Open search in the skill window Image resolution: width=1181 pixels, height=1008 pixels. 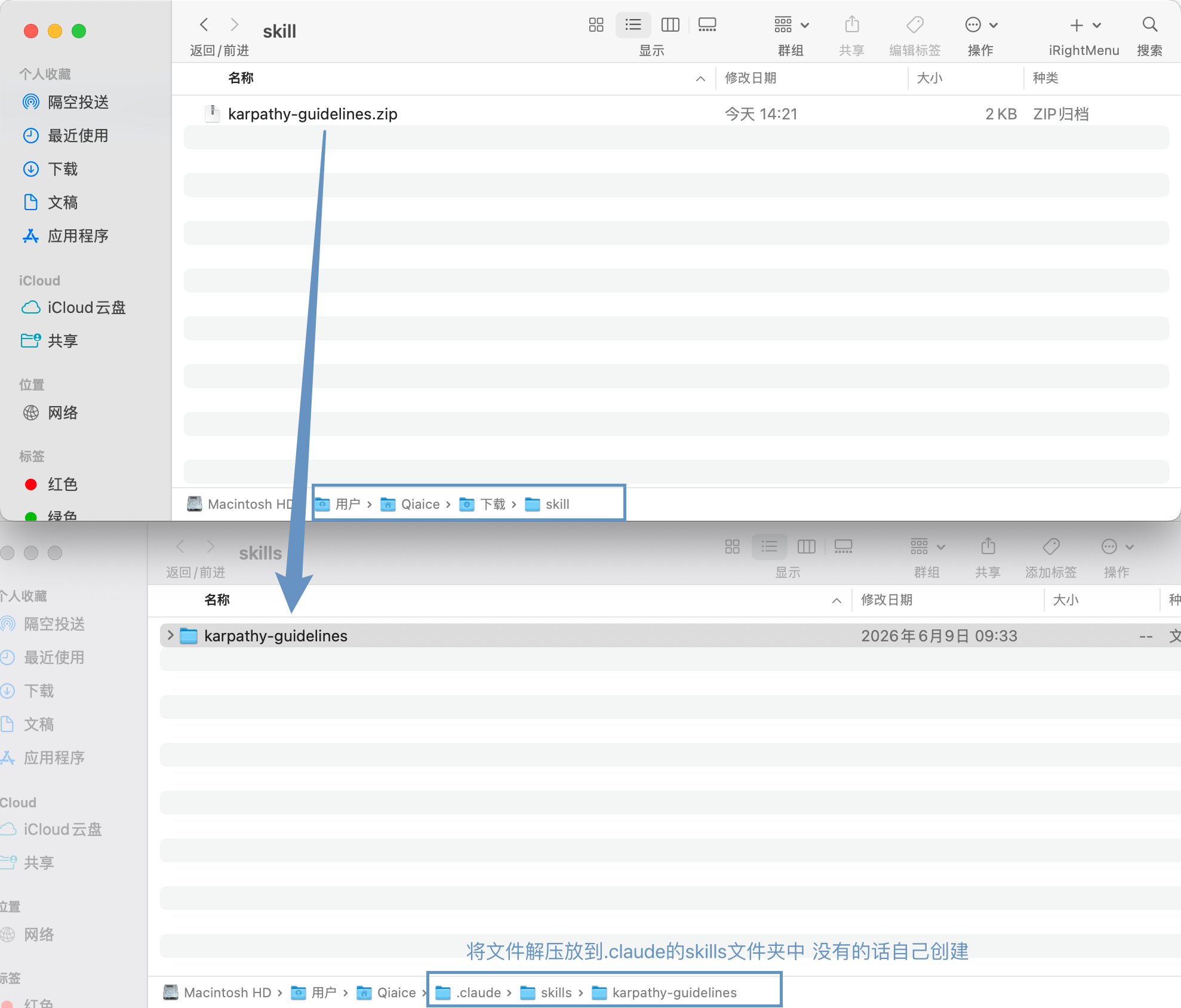(1150, 24)
